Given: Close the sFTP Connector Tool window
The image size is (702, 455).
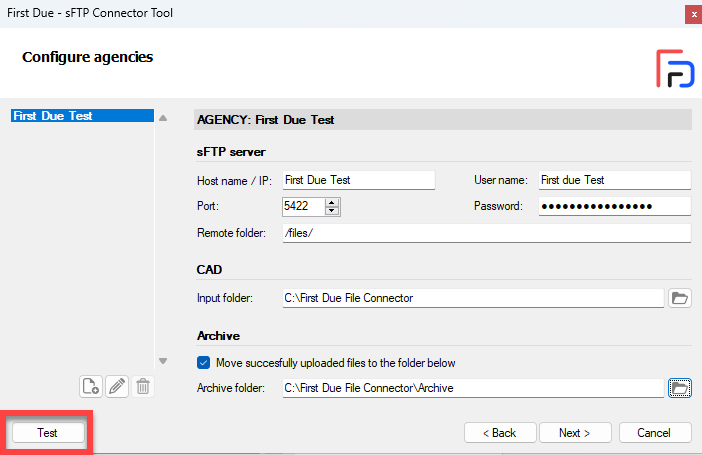Looking at the screenshot, I should [693, 15].
